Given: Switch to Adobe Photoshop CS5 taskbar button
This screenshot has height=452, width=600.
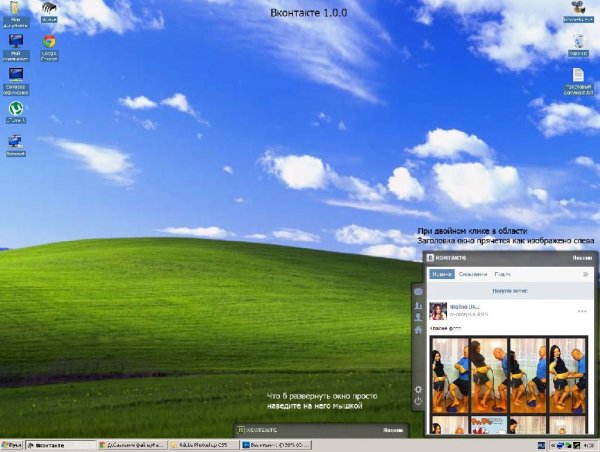Looking at the screenshot, I should 204,445.
